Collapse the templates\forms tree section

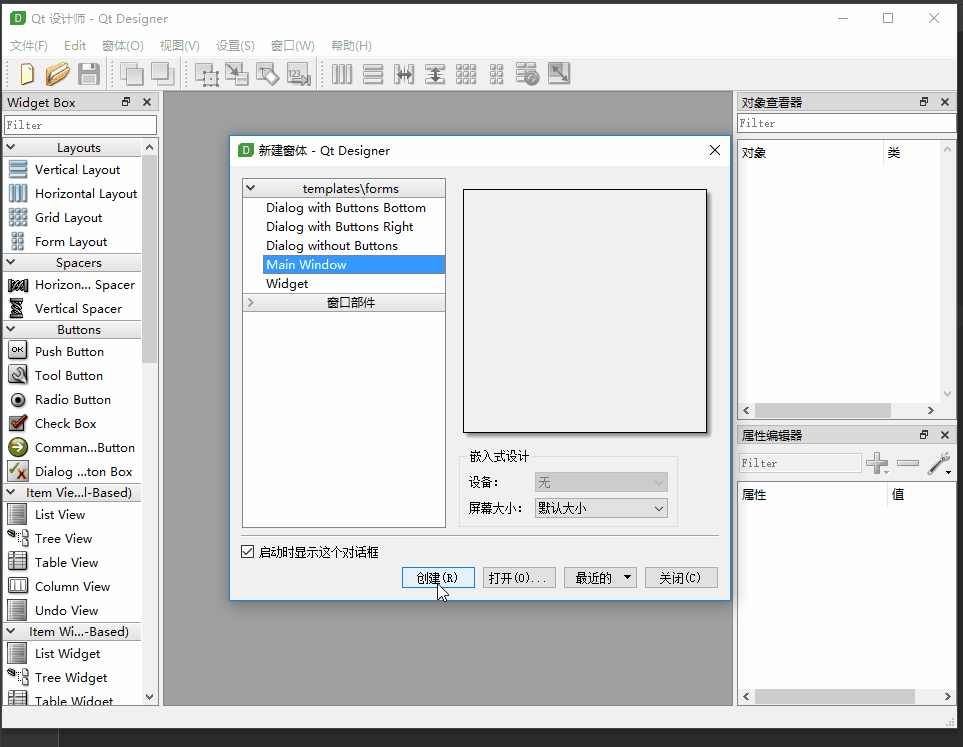click(251, 188)
